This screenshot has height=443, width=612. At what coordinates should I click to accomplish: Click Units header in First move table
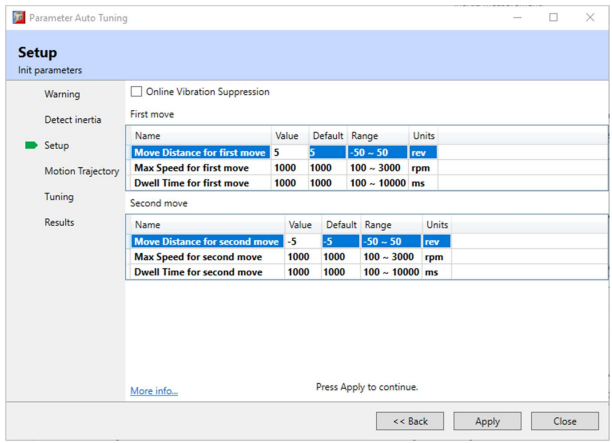pyautogui.click(x=423, y=135)
